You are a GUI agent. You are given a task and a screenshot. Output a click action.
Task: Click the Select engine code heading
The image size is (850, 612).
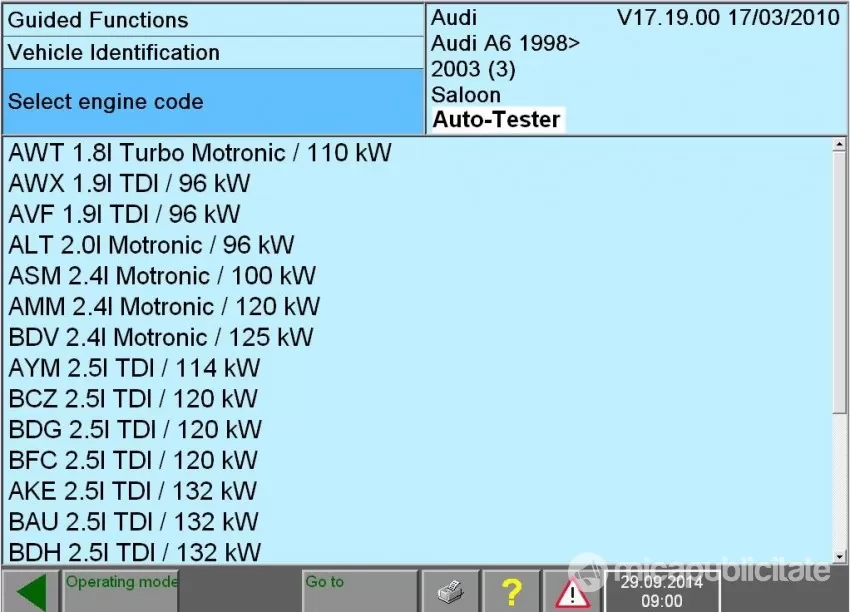click(212, 101)
